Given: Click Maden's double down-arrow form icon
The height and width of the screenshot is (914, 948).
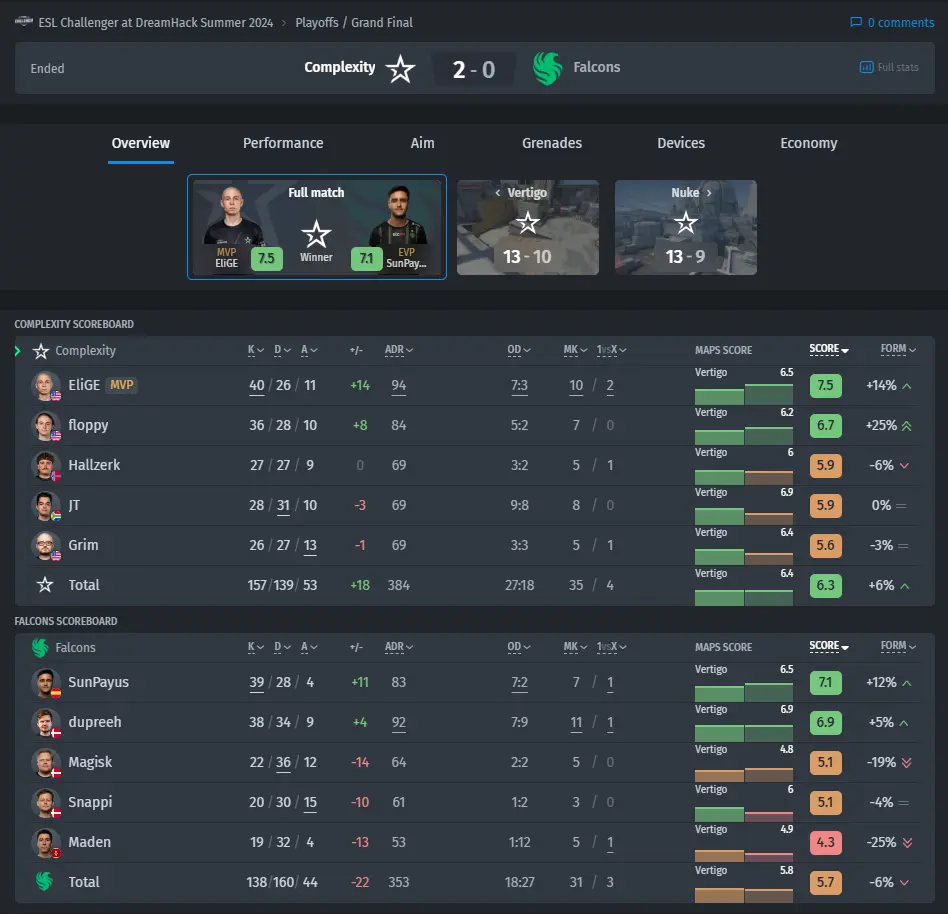Looking at the screenshot, I should point(907,843).
